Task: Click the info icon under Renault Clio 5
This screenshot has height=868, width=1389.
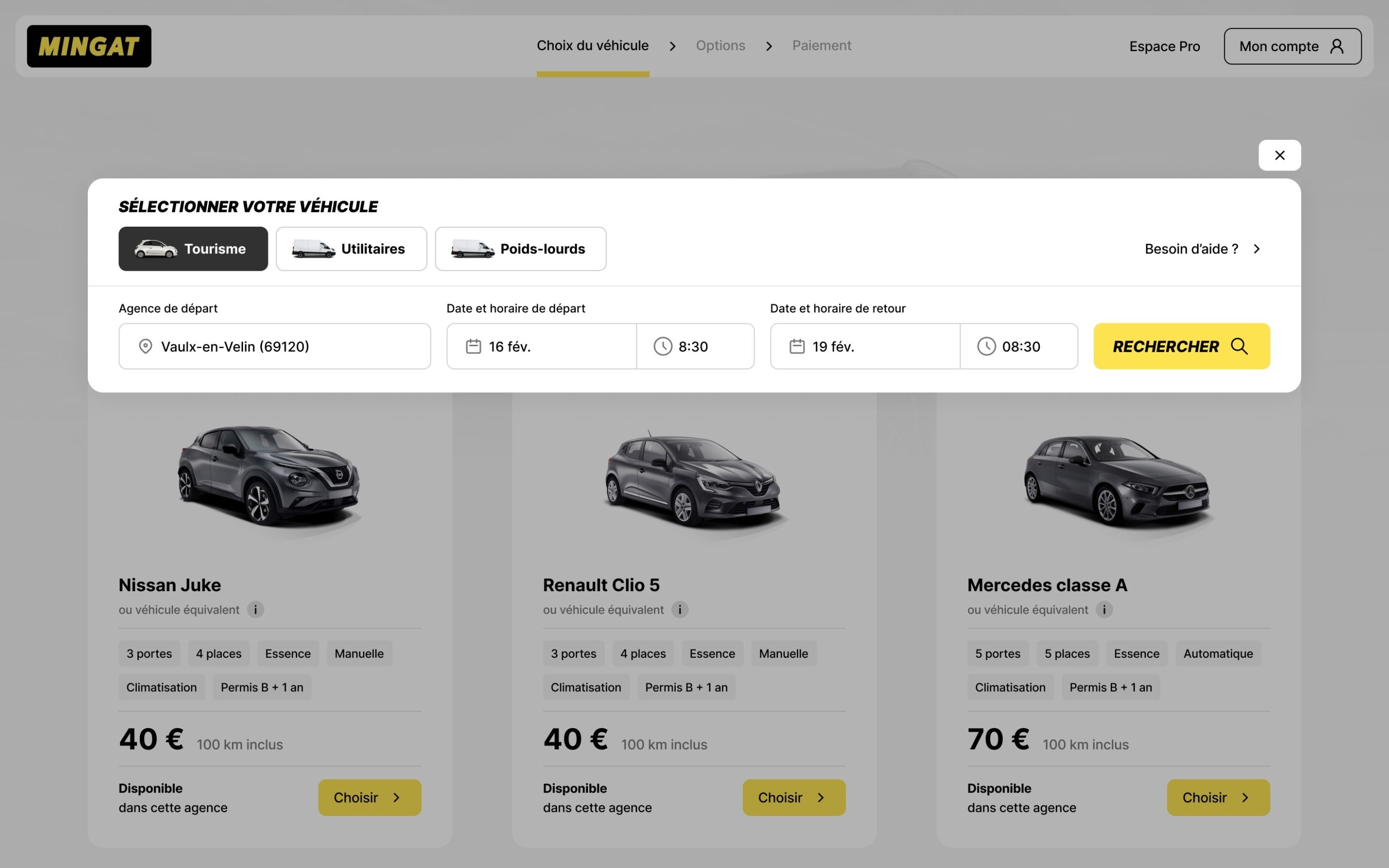Action: click(680, 610)
